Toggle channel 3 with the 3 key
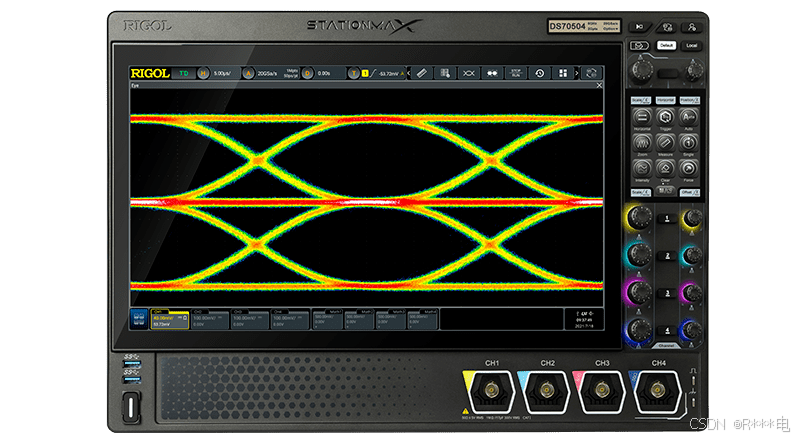 pos(667,293)
